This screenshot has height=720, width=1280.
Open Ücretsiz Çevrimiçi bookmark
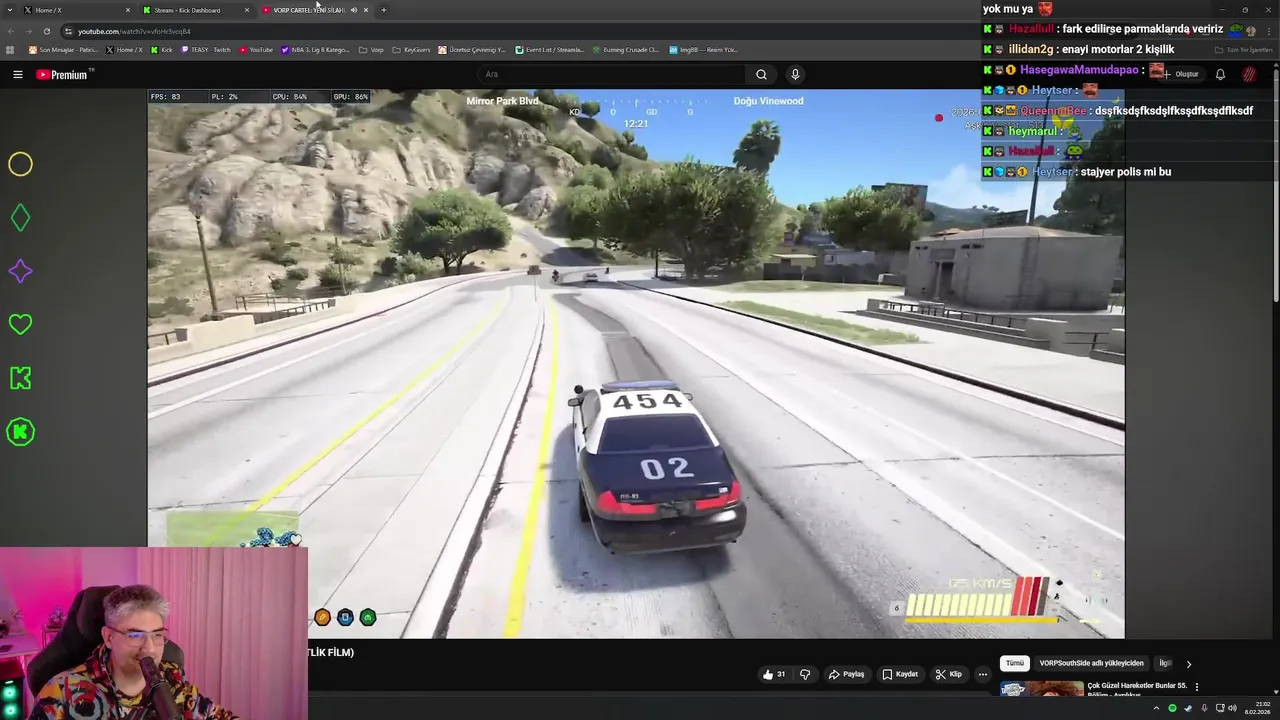[472, 49]
